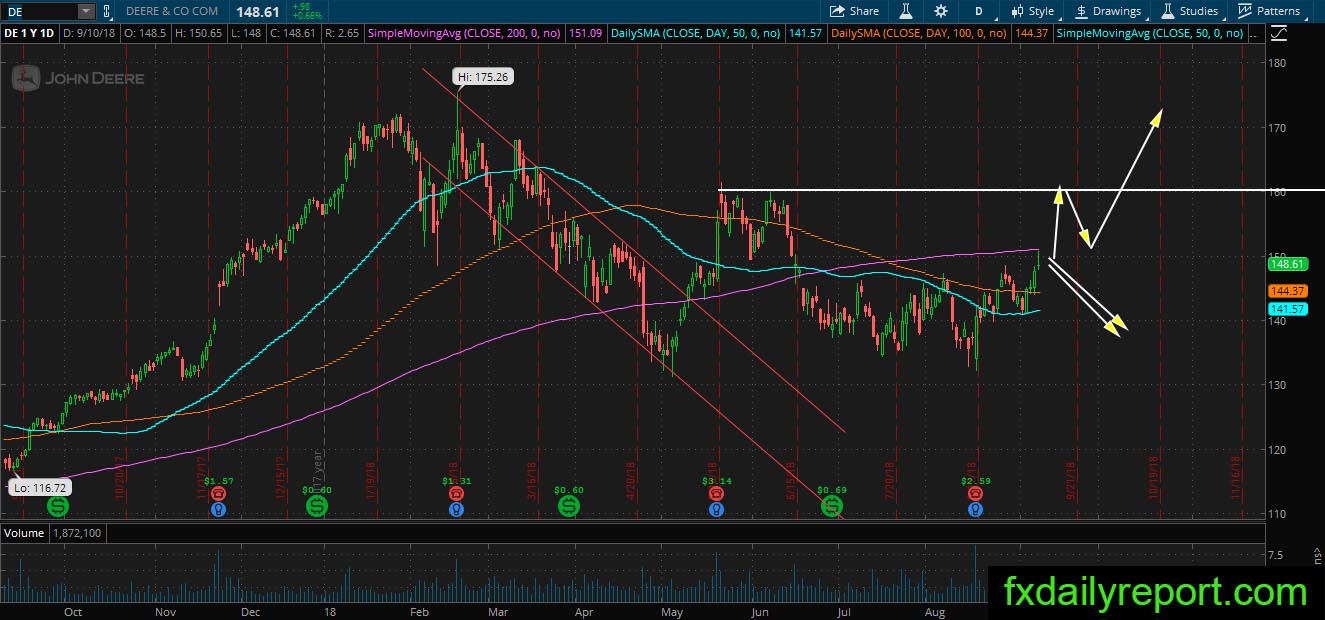Click the $0.69 dividend icon in late June

coord(832,507)
